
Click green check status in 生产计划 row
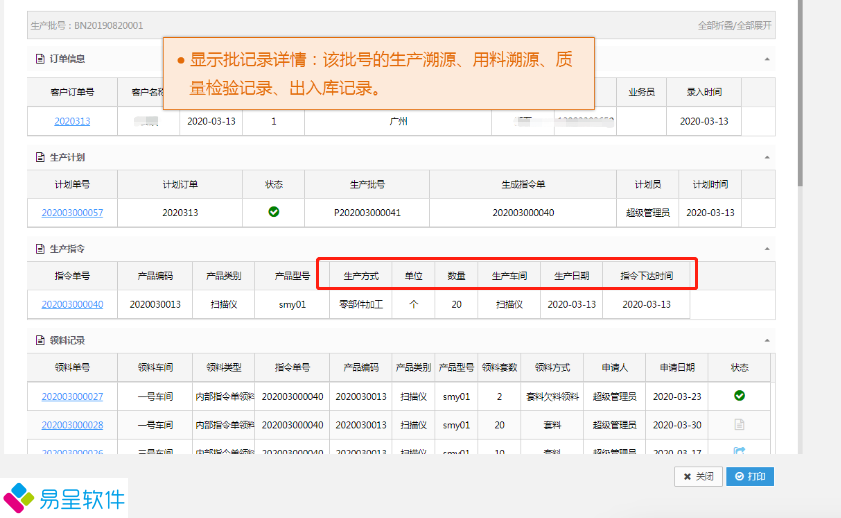point(274,212)
